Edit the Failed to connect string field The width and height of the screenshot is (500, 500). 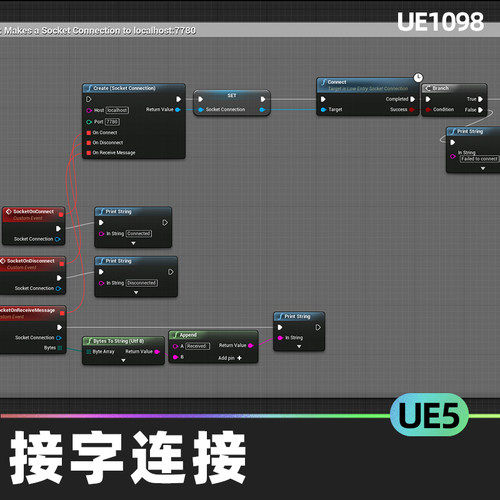[x=479, y=159]
